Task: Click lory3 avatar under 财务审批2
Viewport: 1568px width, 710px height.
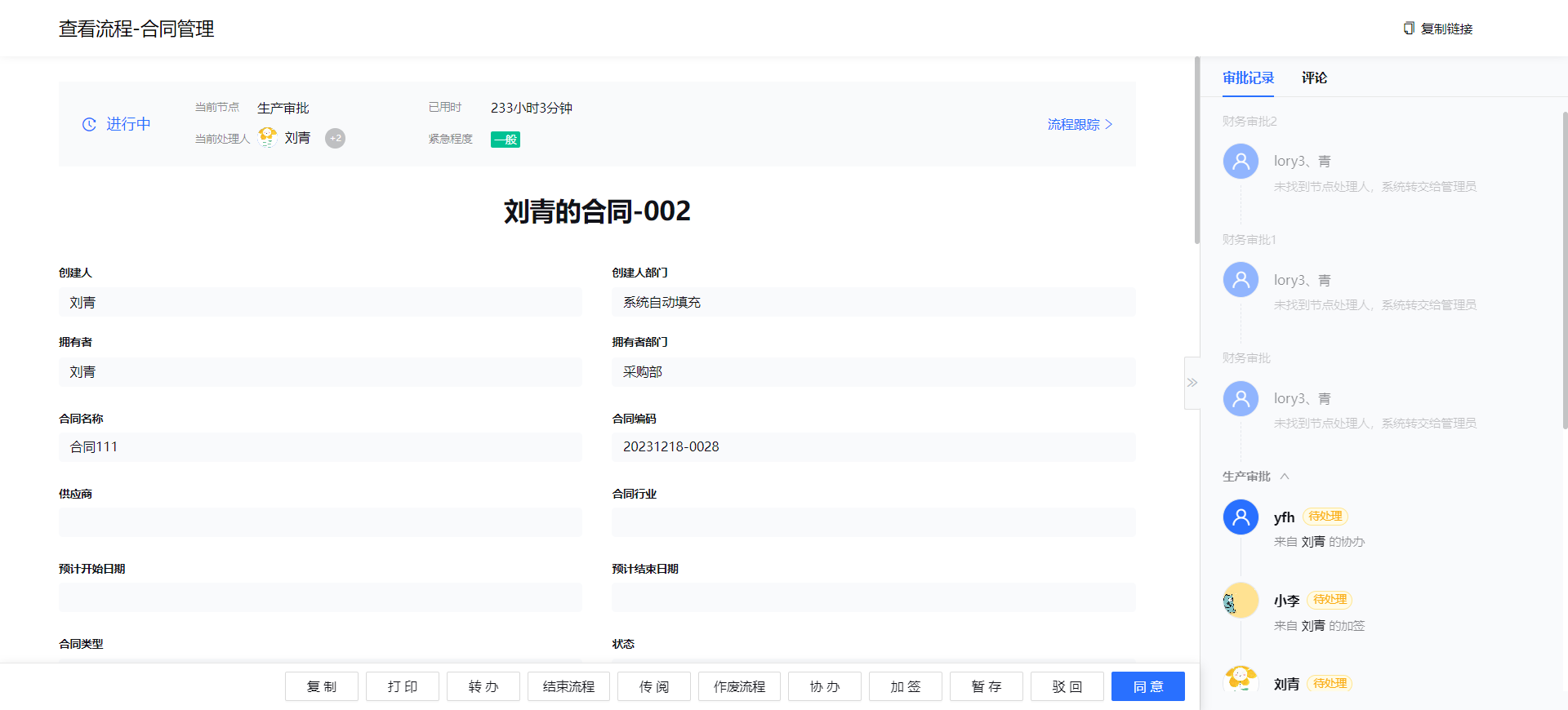Action: click(x=1241, y=162)
